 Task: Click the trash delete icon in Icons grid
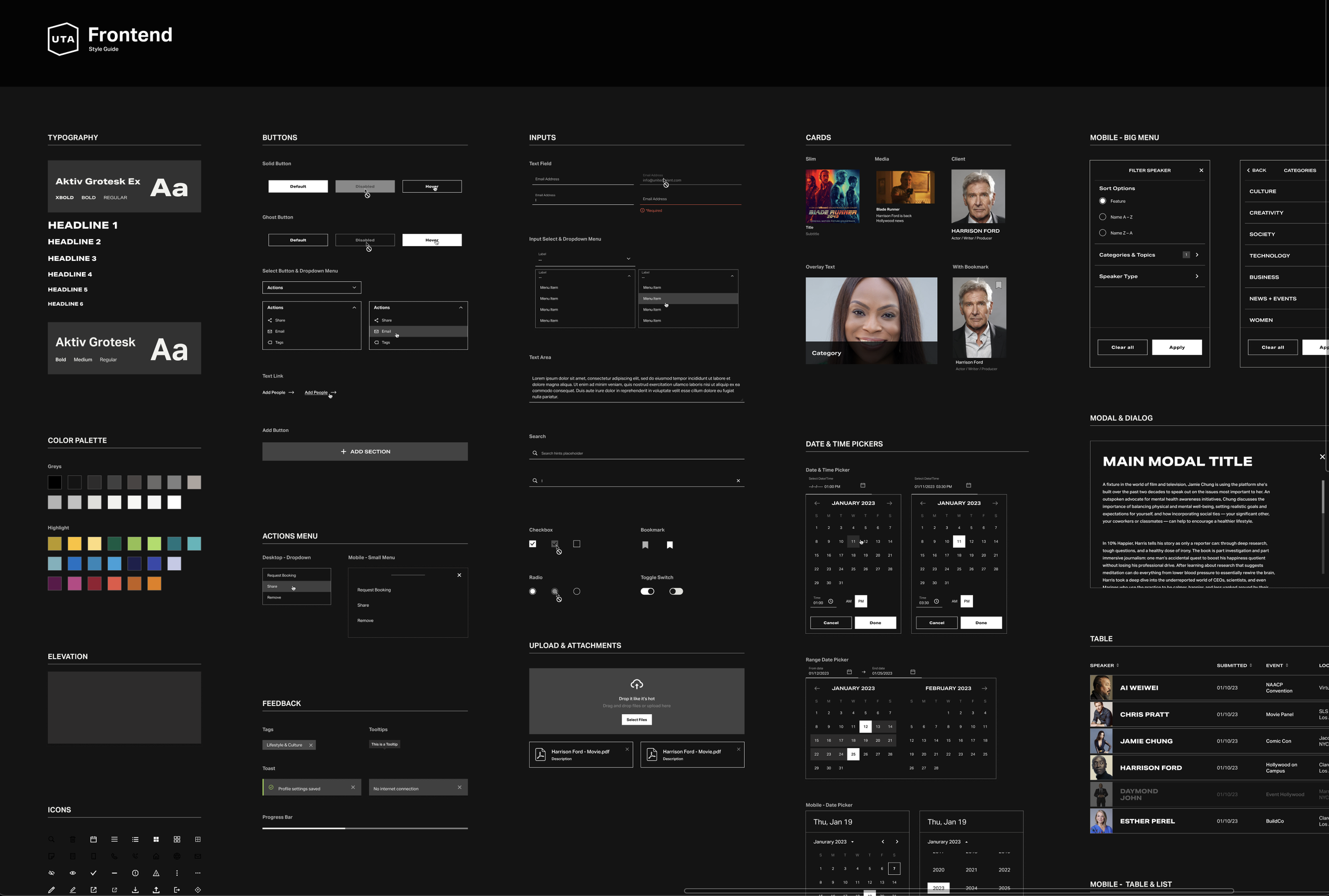click(x=73, y=840)
